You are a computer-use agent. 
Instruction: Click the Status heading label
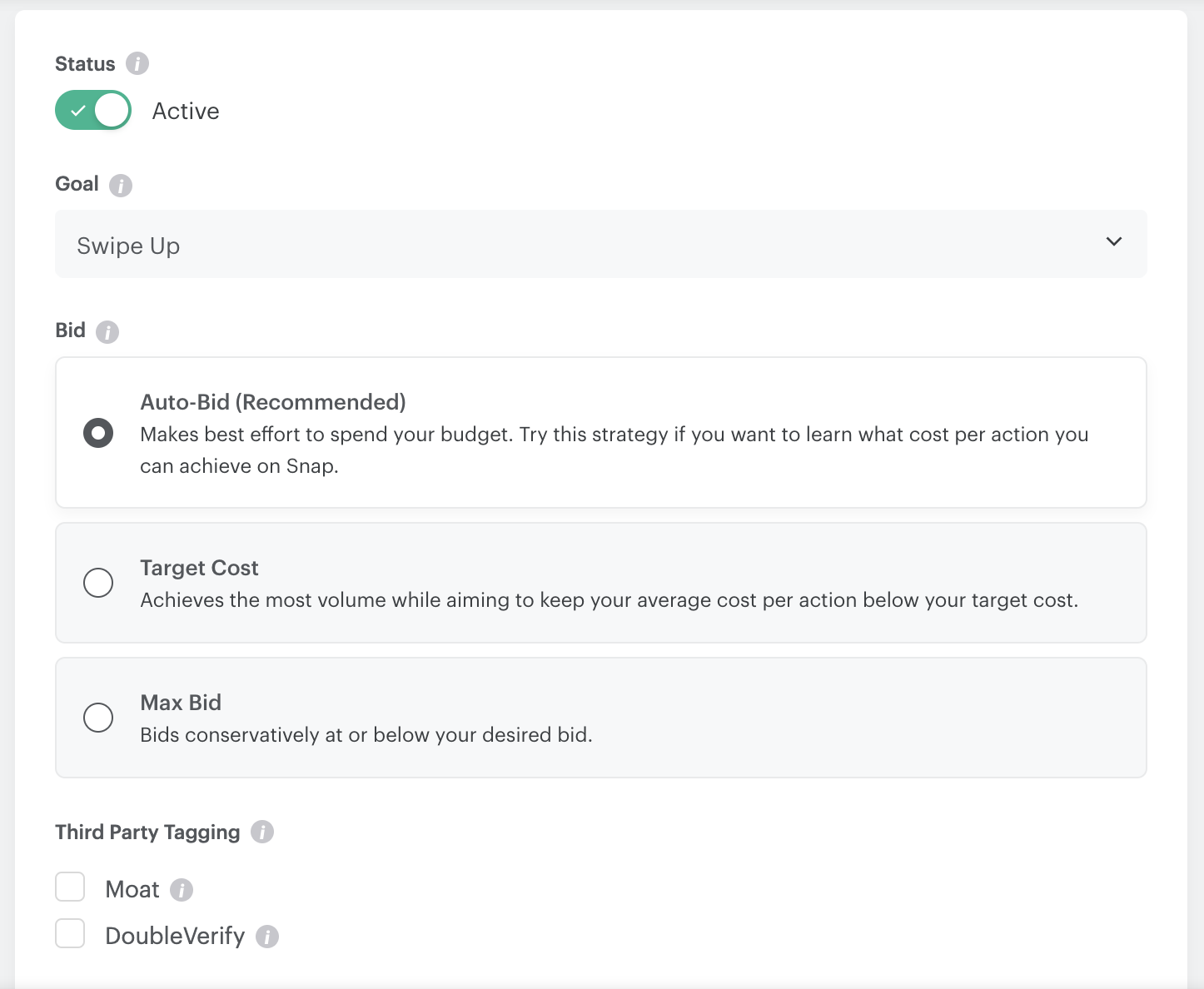point(85,64)
